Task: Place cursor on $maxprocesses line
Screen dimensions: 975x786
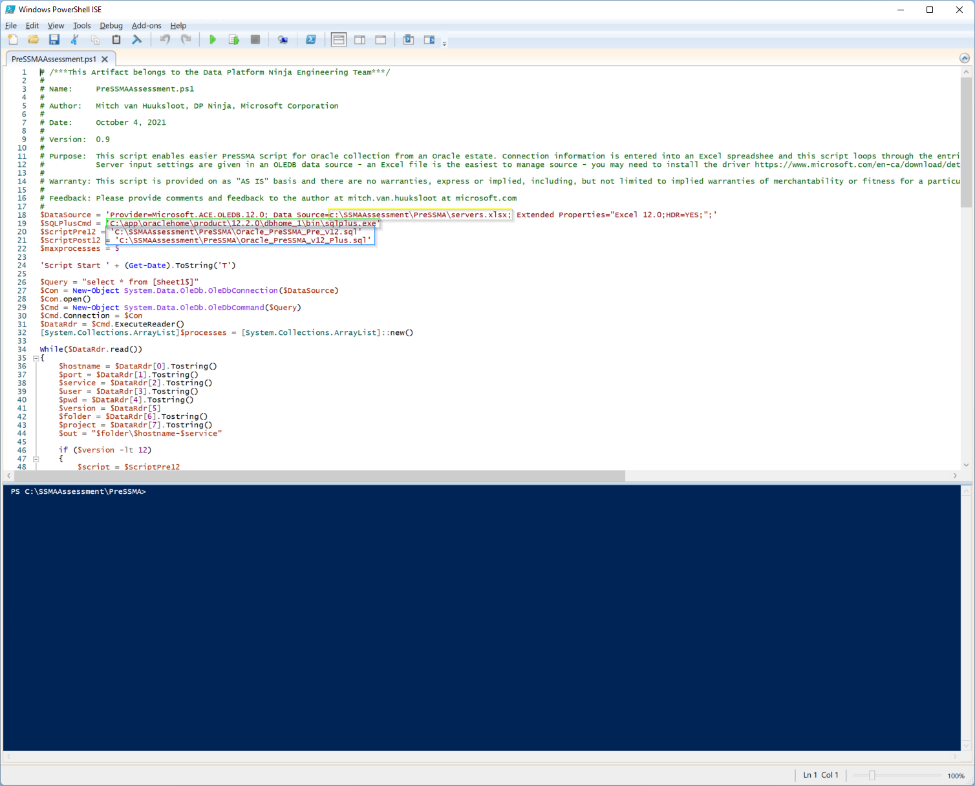Action: click(x=80, y=249)
